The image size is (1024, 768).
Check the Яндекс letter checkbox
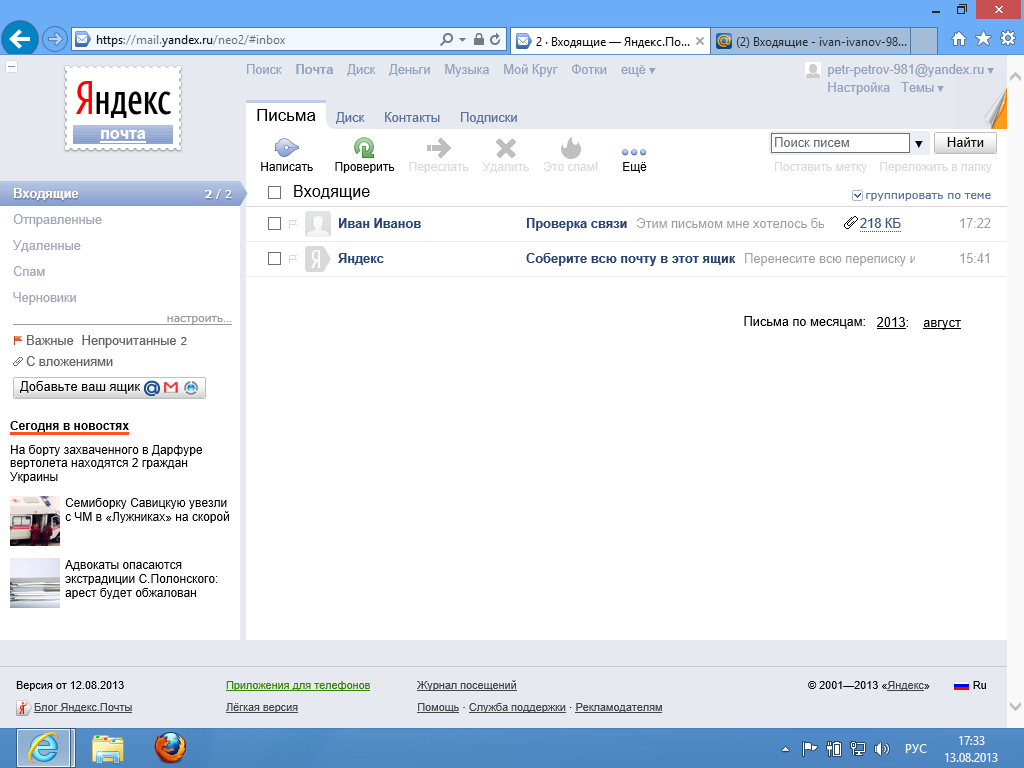[274, 259]
